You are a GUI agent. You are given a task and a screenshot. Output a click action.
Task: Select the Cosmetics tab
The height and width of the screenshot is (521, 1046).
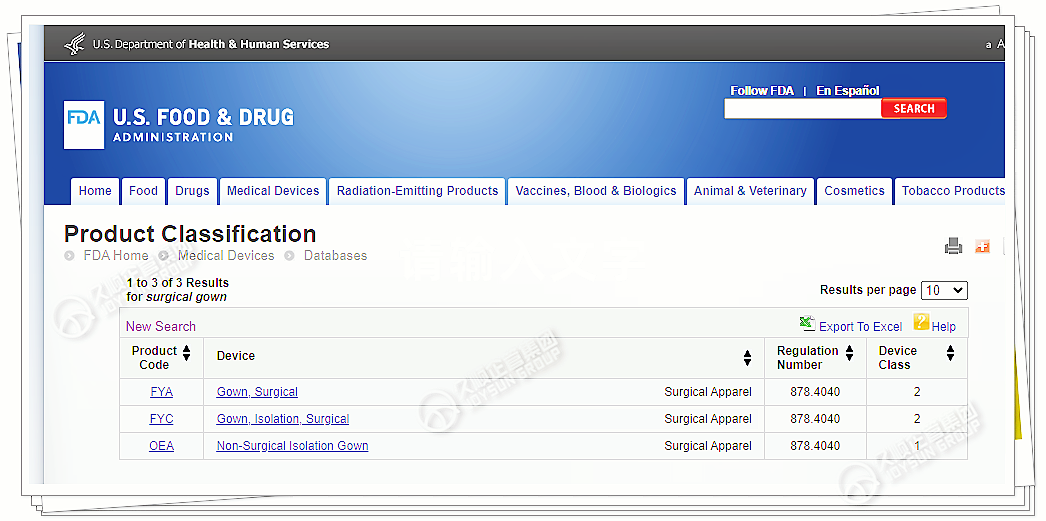(854, 191)
